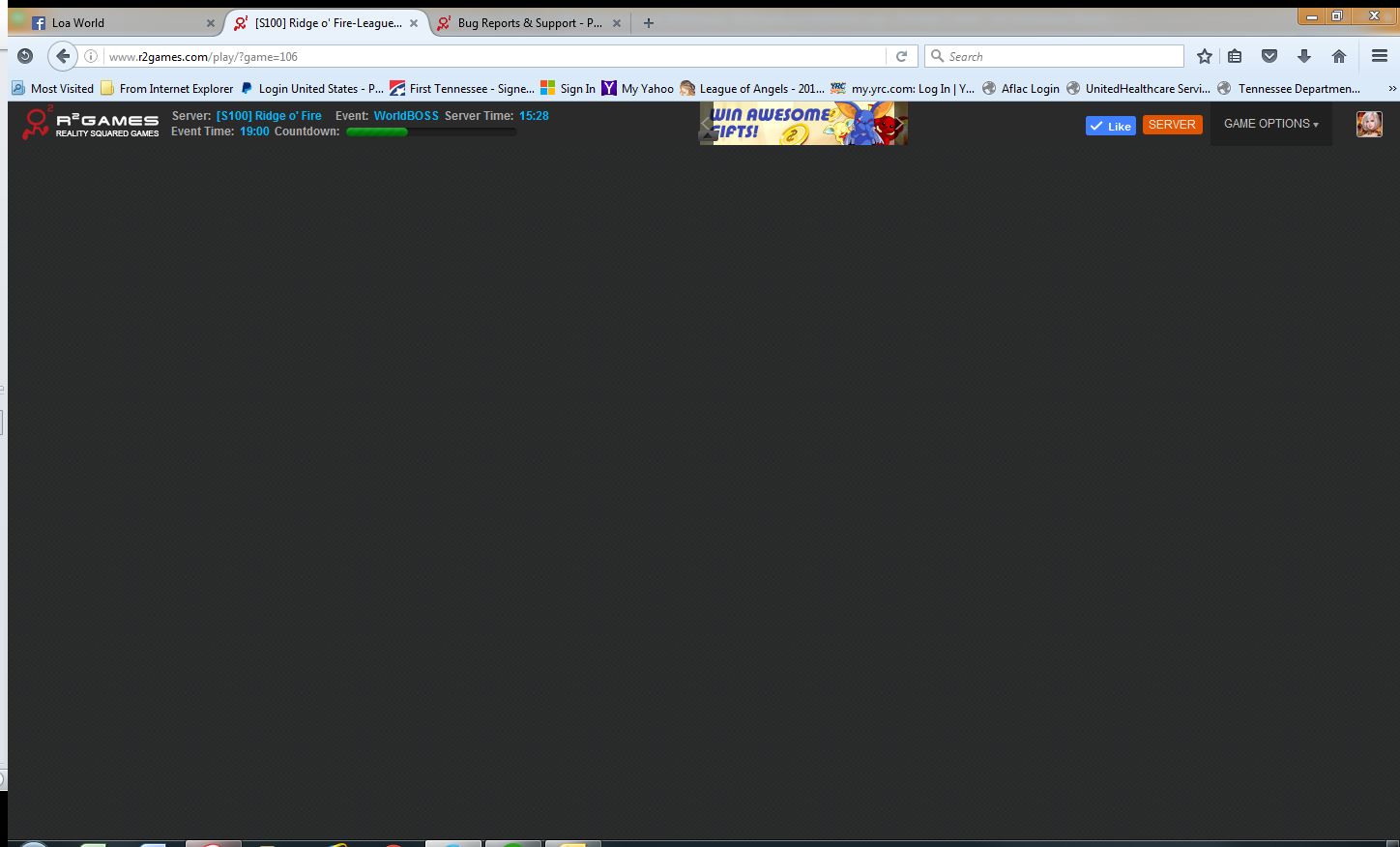Screen dimensions: 1400x847
Task: Expand the GAME OPTIONS dropdown
Action: [x=1270, y=124]
